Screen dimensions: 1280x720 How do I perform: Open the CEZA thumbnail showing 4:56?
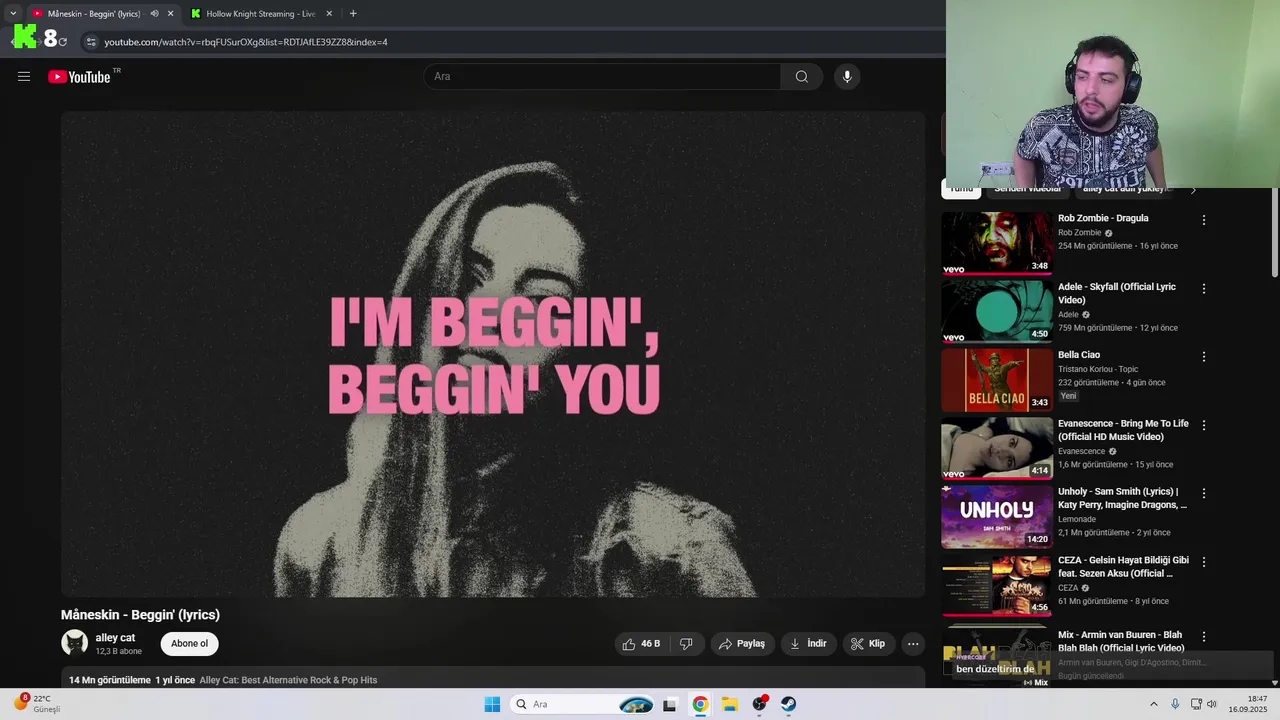997,586
